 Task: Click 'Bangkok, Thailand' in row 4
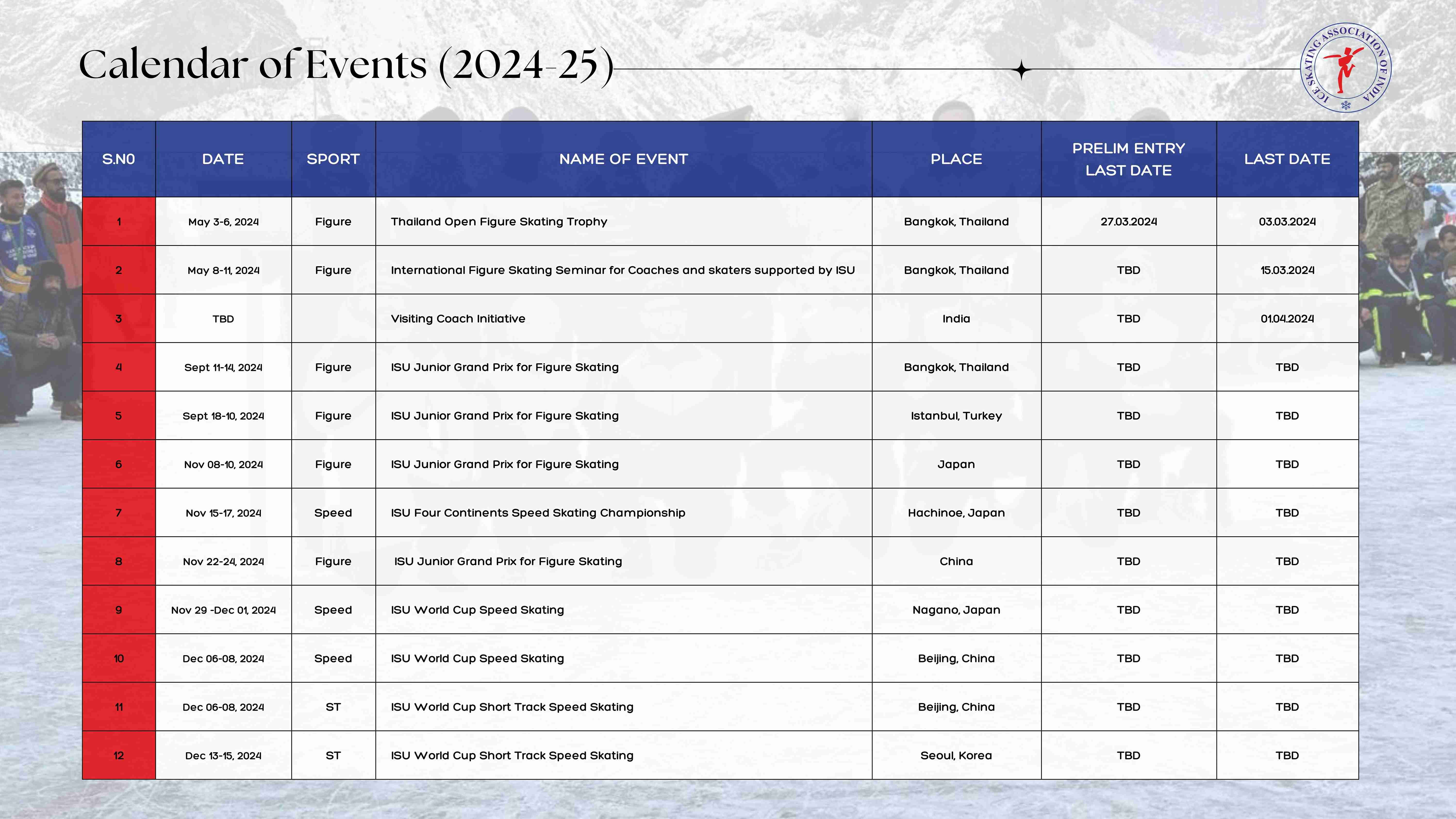(956, 367)
